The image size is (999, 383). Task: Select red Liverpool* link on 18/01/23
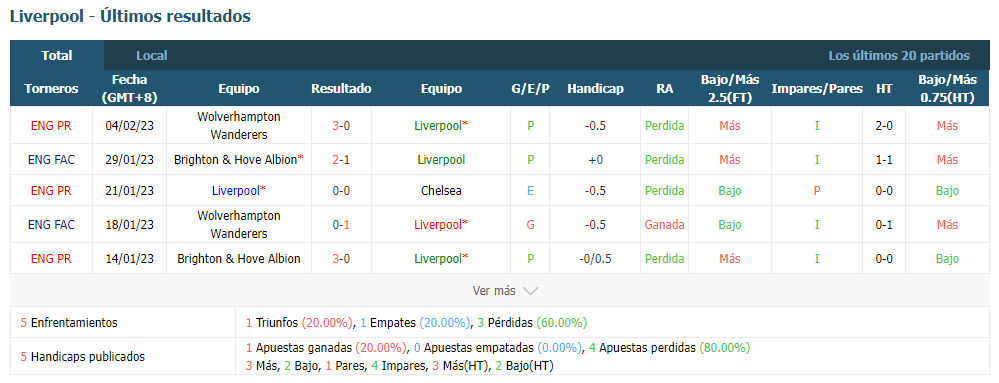(442, 224)
